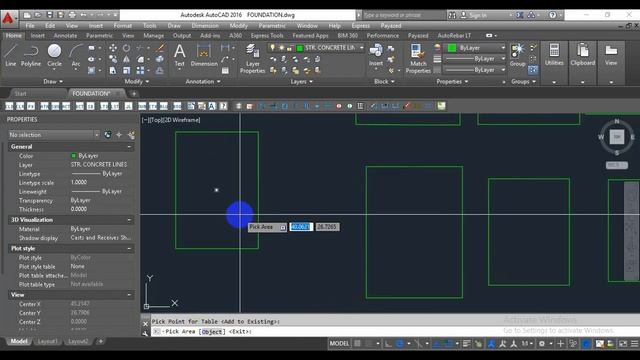Screen dimensions: 640x360
Task: Click the AutoCAD application menu logo
Action: (8, 18)
